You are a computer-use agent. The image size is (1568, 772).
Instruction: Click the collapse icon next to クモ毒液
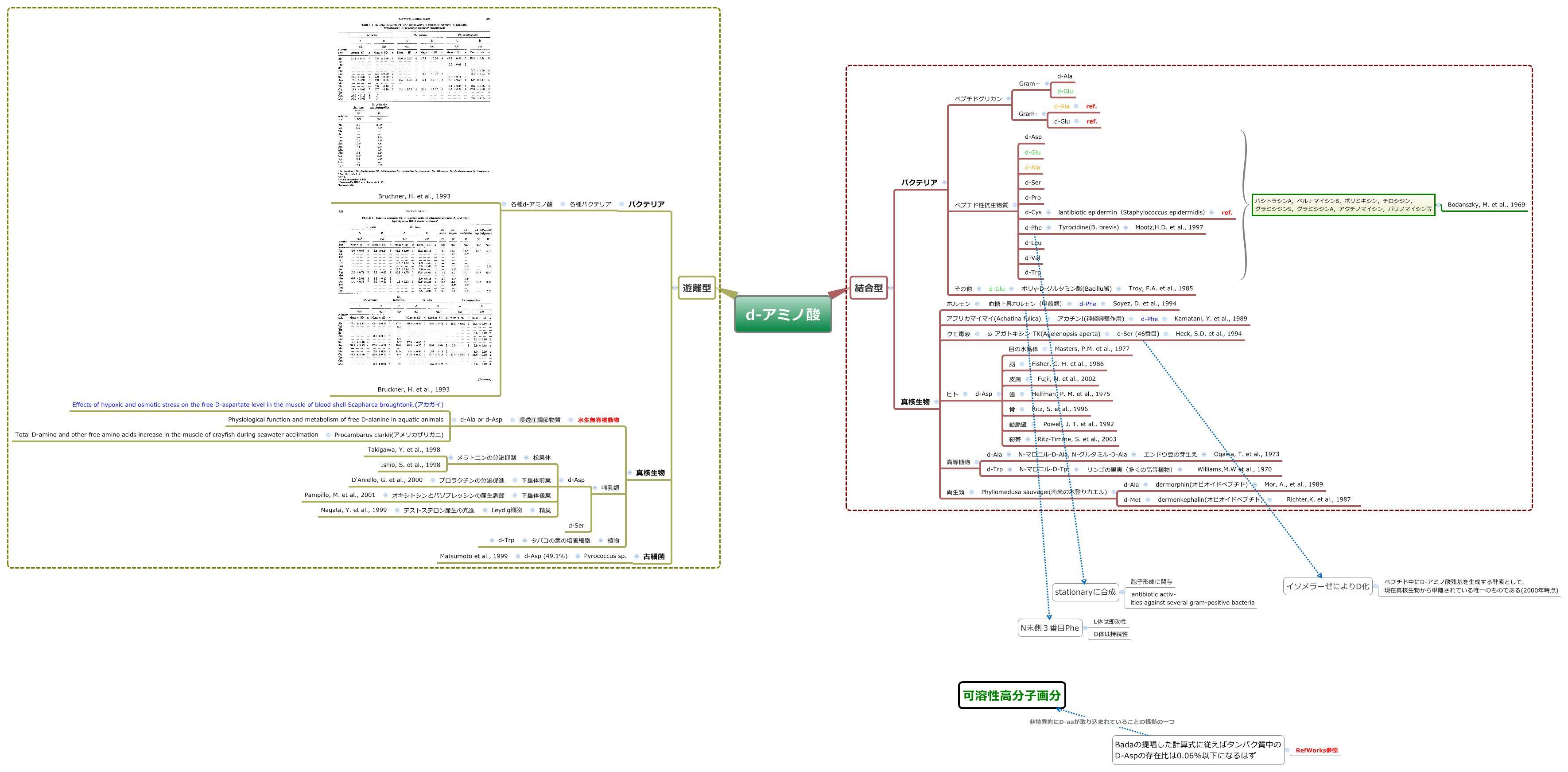(978, 334)
